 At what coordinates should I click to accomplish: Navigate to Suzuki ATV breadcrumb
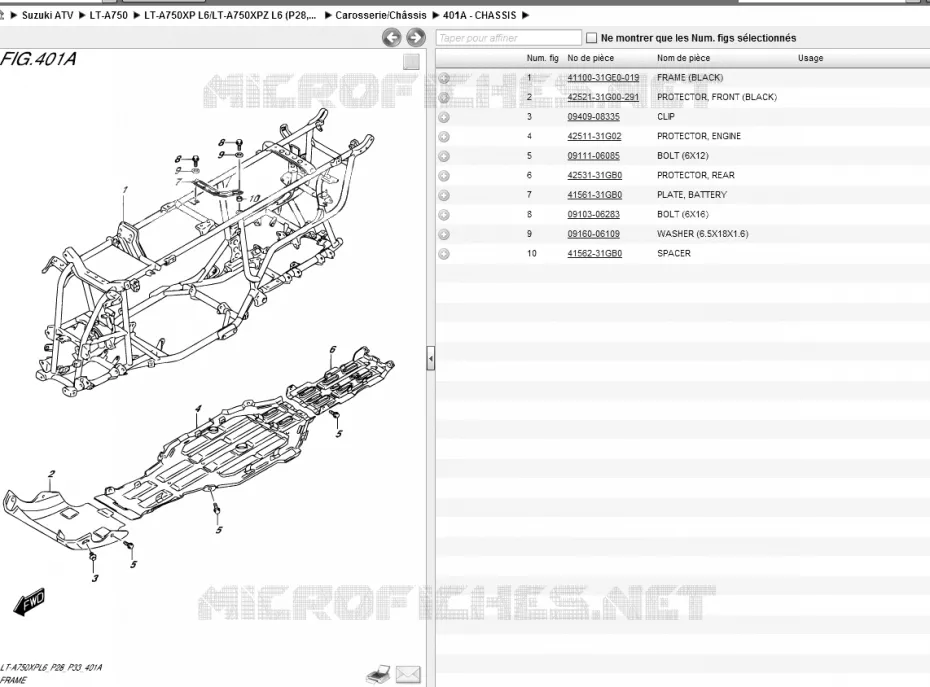(47, 15)
